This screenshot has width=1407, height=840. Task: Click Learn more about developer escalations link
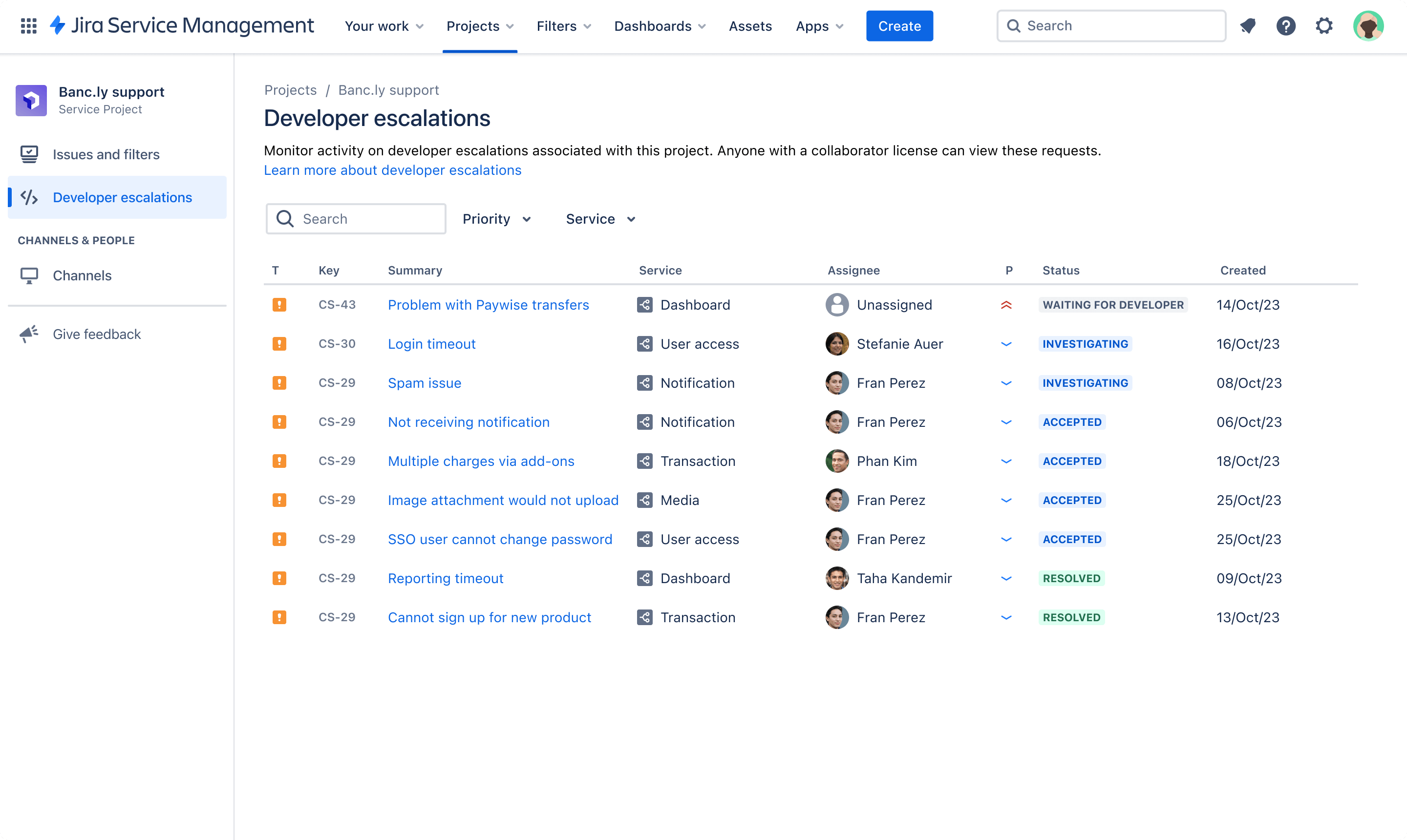click(x=392, y=169)
